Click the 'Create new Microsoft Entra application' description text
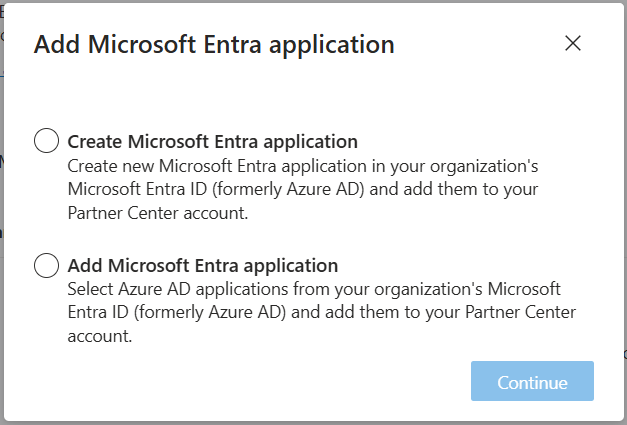 coord(303,190)
